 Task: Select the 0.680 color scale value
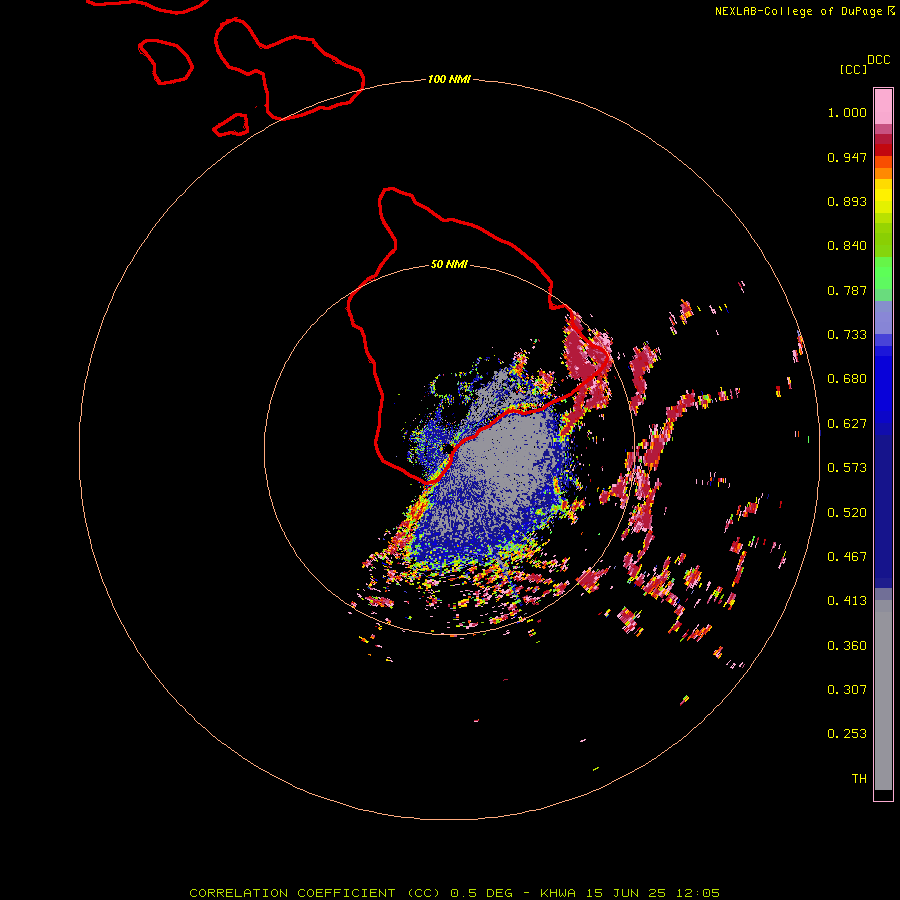(847, 379)
